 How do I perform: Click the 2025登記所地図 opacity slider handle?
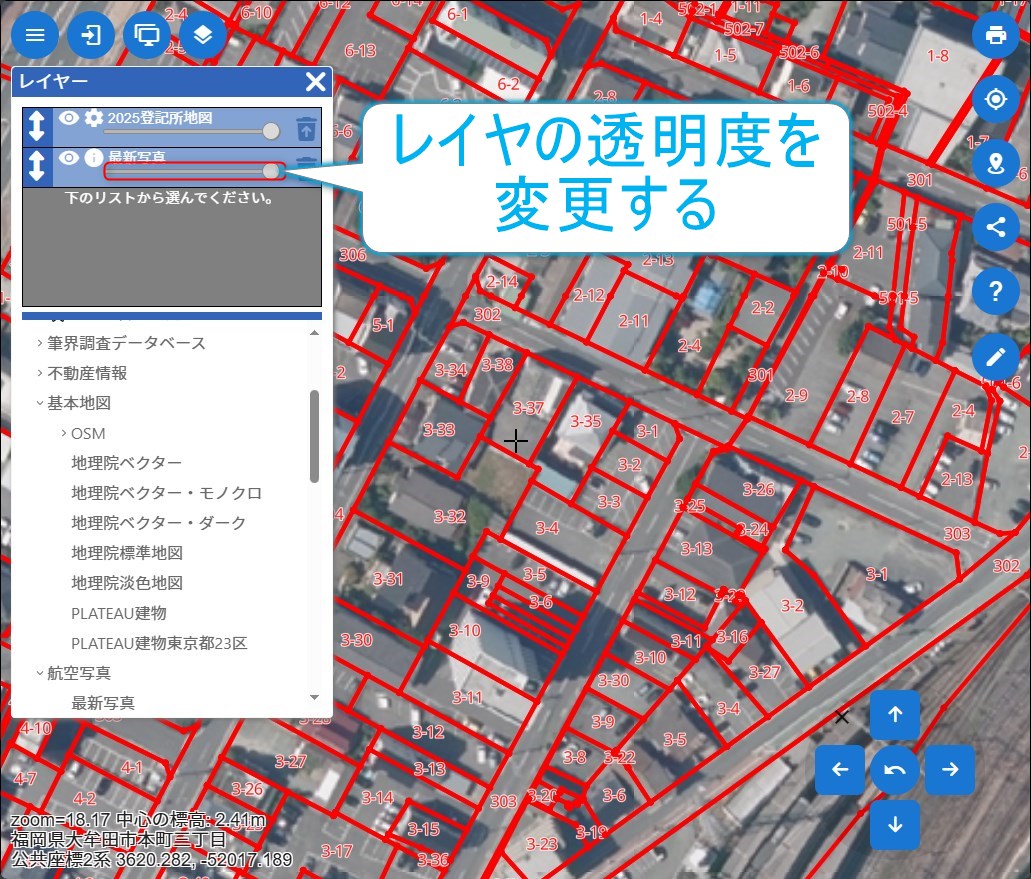pyautogui.click(x=270, y=132)
